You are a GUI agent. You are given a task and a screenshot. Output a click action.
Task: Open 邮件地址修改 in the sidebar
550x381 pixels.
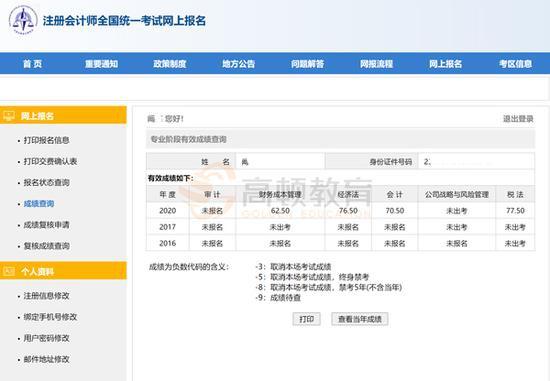[x=46, y=359]
